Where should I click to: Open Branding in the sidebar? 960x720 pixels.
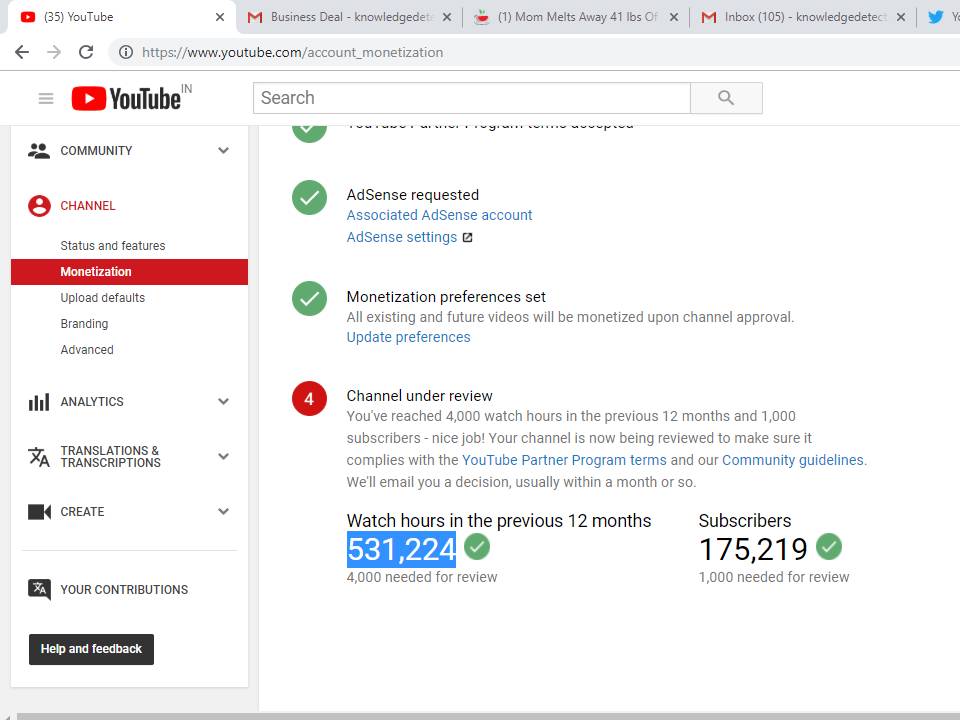pos(84,324)
